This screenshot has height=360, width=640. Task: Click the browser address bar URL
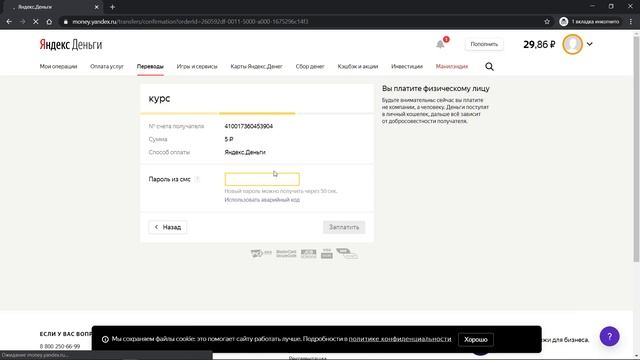(x=190, y=22)
